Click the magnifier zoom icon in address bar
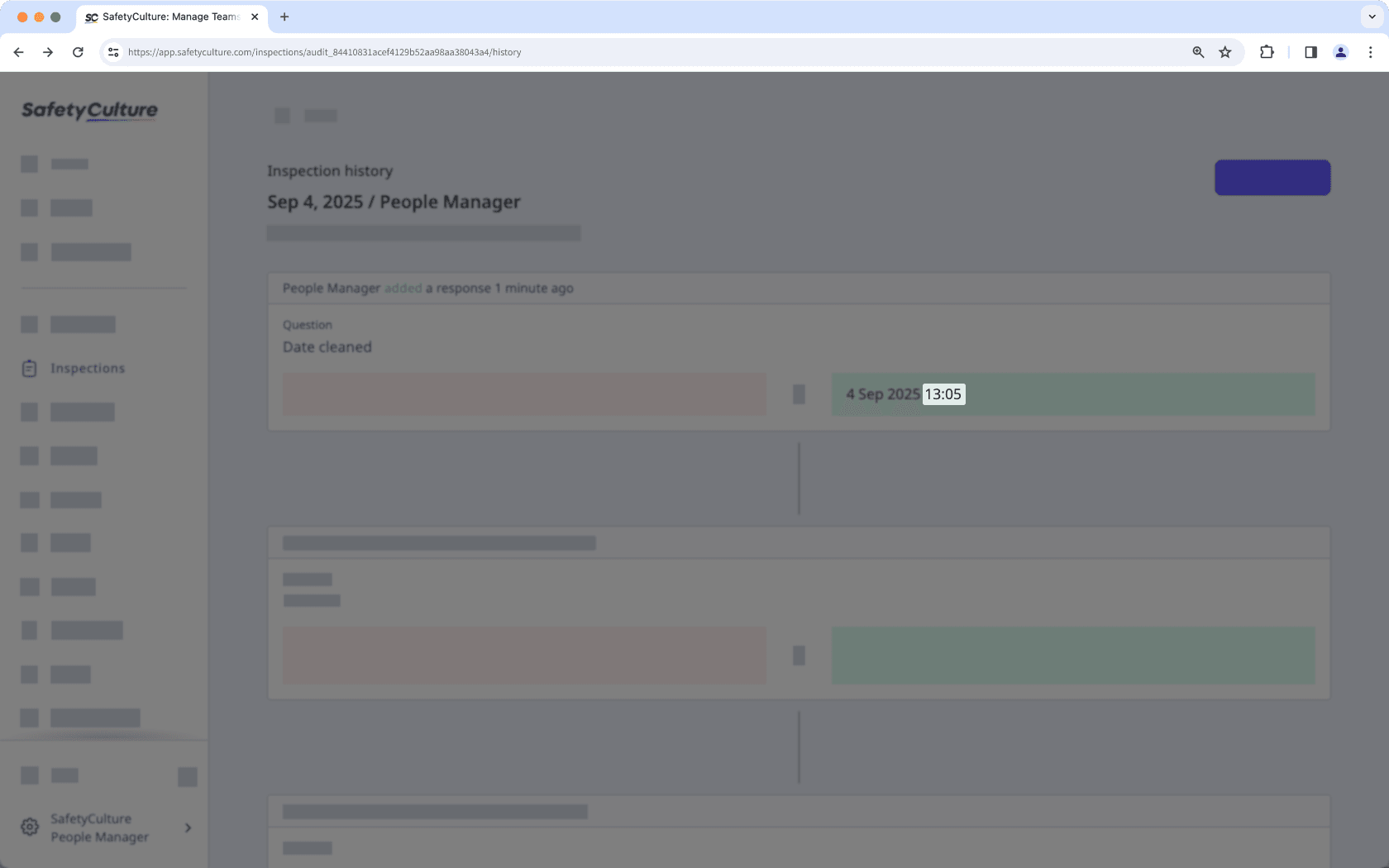Image resolution: width=1389 pixels, height=868 pixels. pos(1197,52)
